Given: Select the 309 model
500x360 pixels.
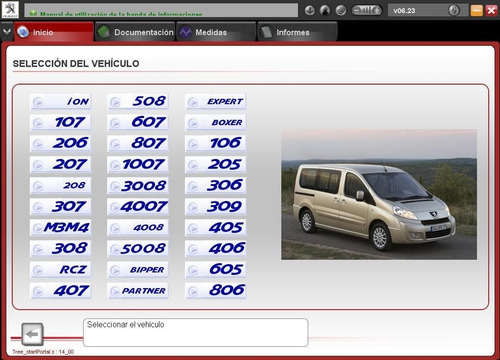Looking at the screenshot, I should pyautogui.click(x=216, y=207).
